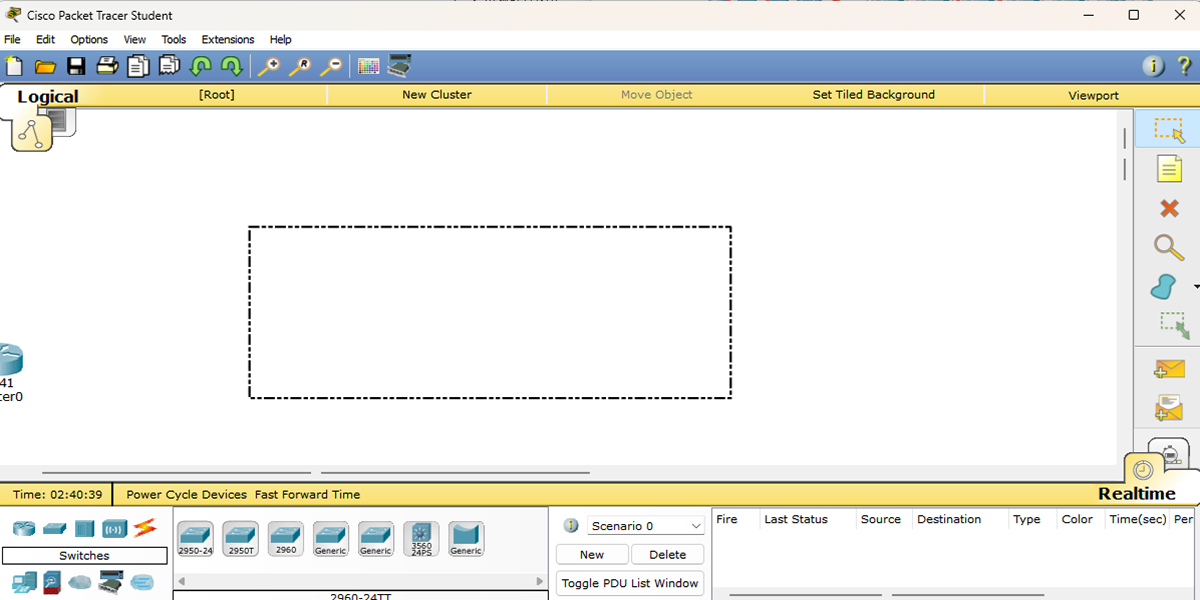Click the [Root] navigation button
The height and width of the screenshot is (600, 1200).
pos(216,95)
